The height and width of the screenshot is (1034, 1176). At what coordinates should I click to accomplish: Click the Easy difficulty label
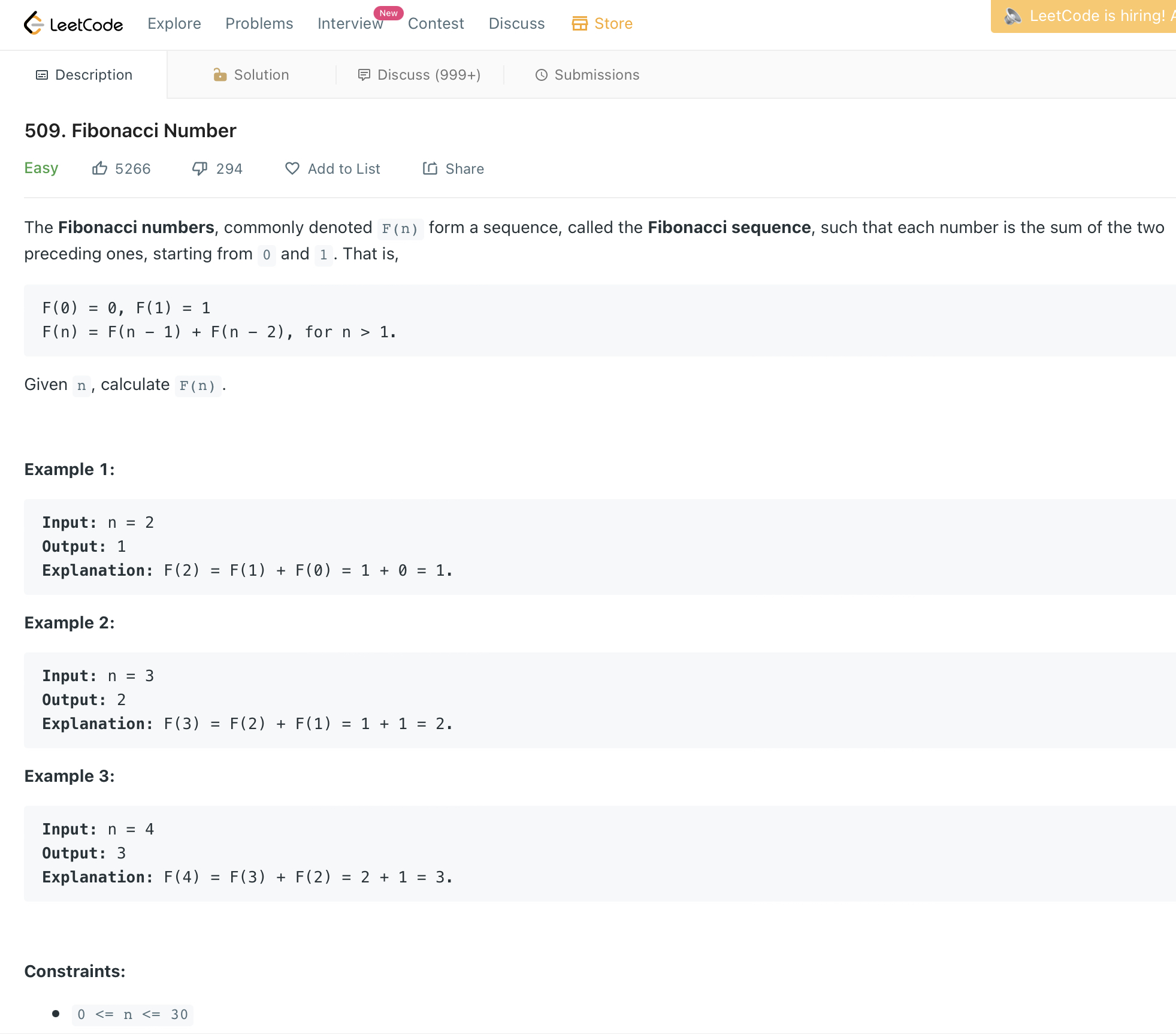point(41,168)
